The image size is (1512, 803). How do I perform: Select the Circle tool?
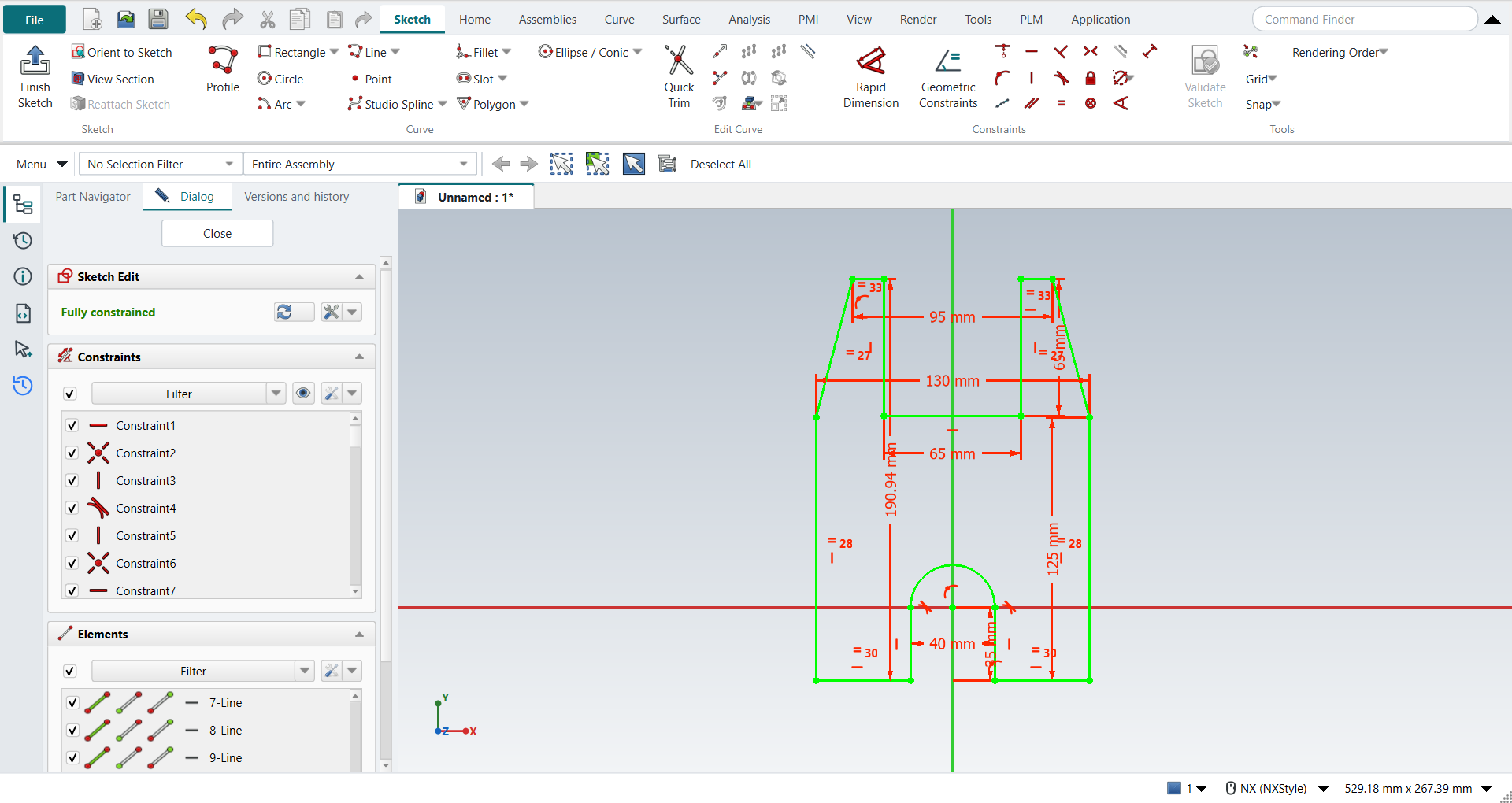[280, 79]
